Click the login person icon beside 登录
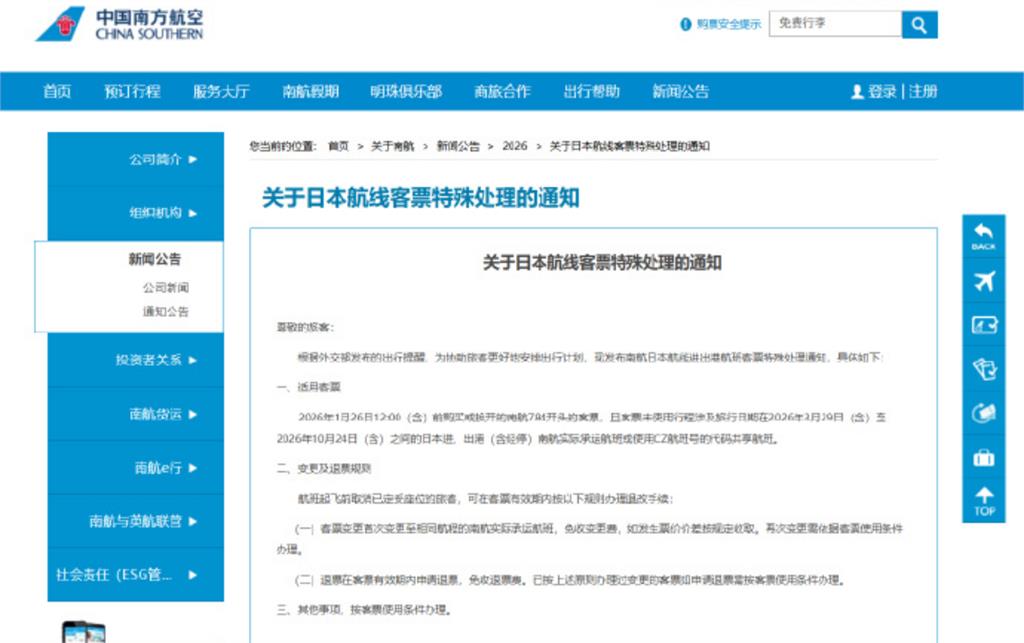Viewport: 1024px width, 643px height. pyautogui.click(x=855, y=91)
